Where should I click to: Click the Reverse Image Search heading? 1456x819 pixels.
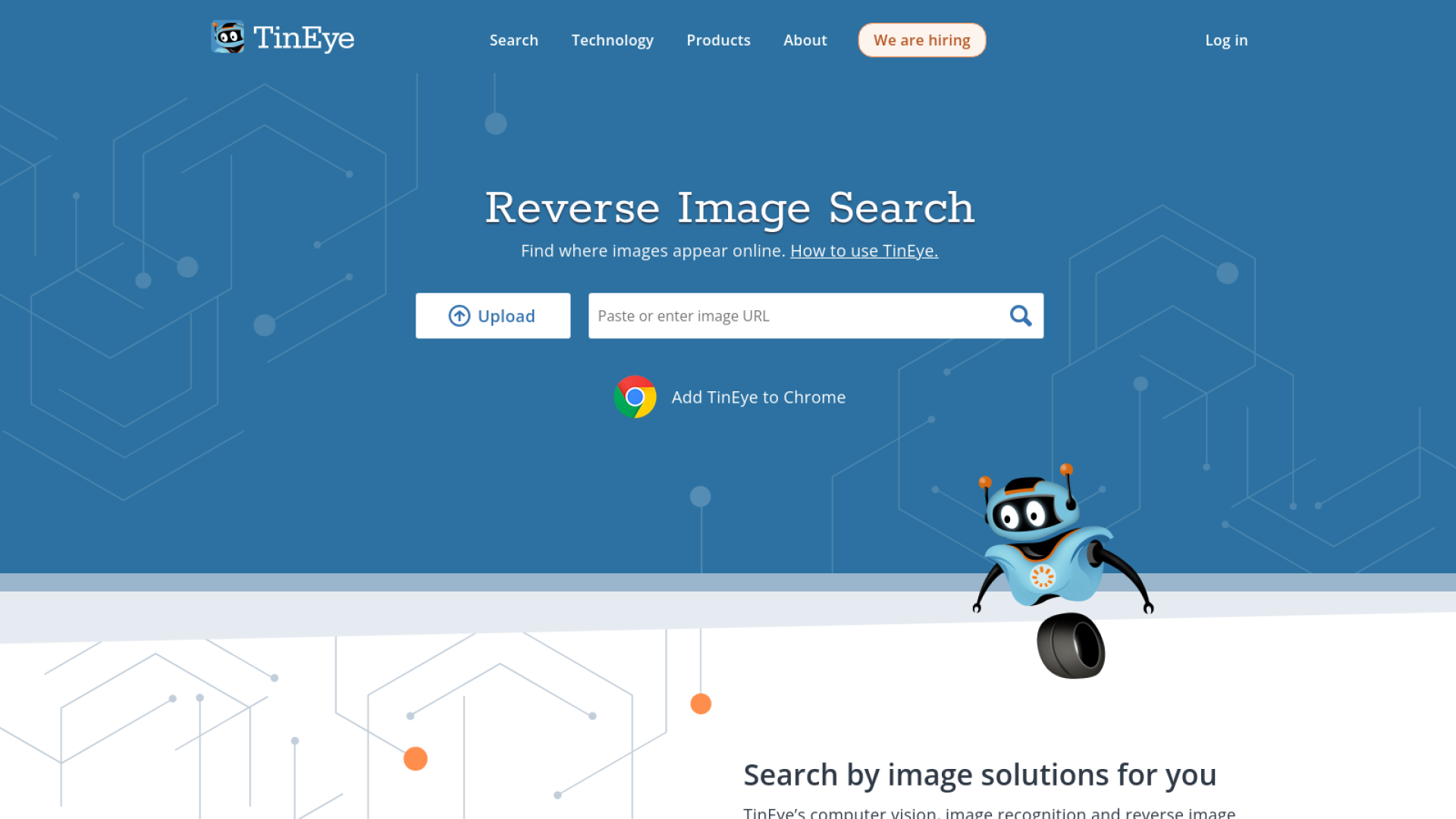[x=729, y=208]
